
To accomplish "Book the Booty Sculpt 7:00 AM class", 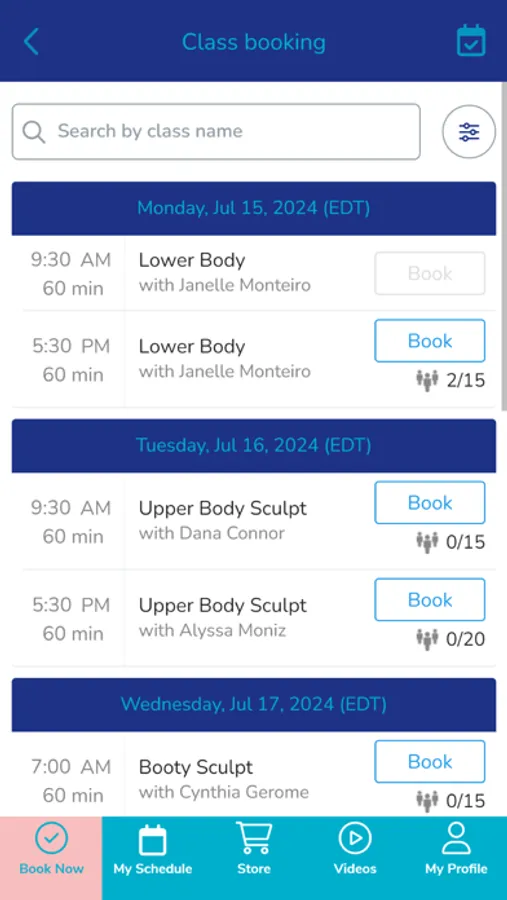I will pos(429,762).
